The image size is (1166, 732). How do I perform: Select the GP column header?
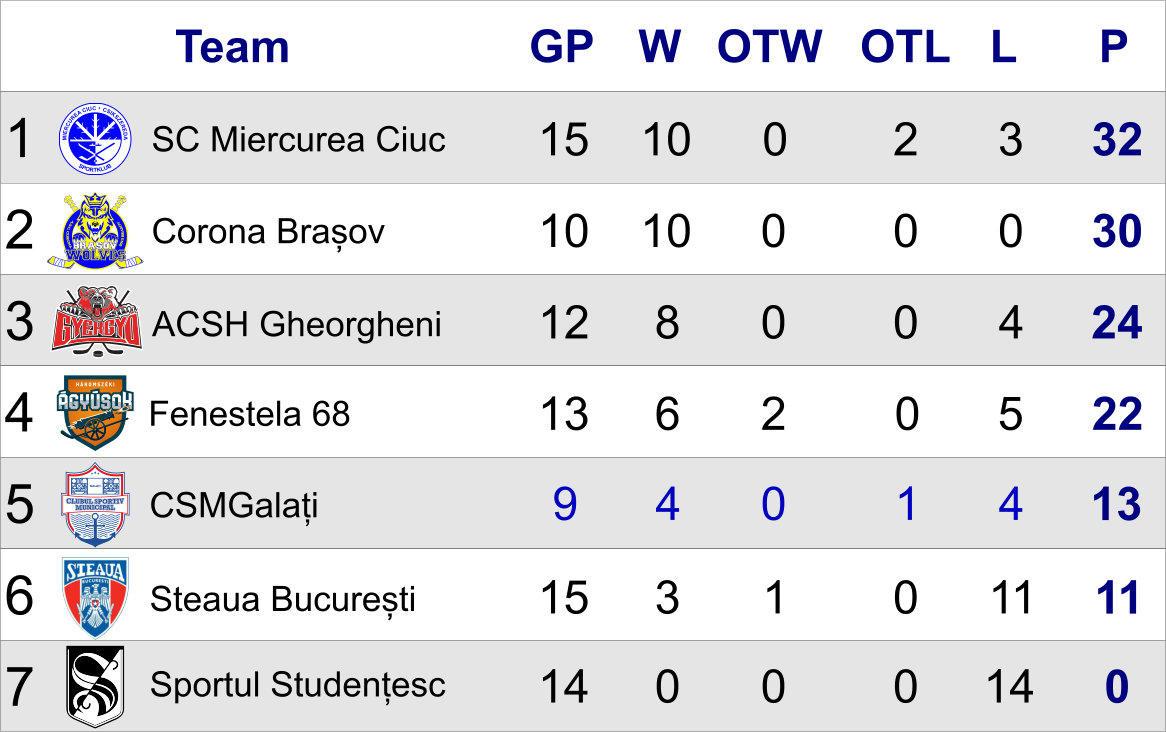(x=561, y=47)
